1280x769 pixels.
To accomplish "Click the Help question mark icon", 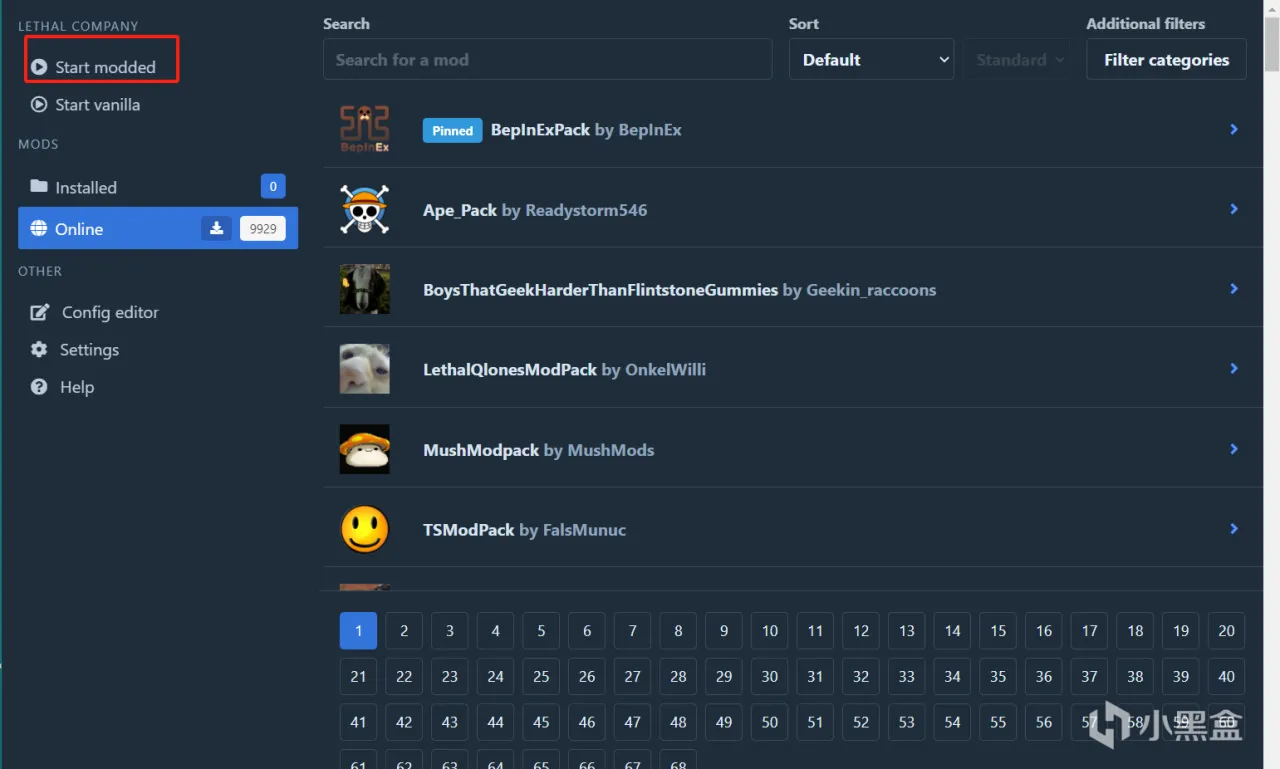I will click(x=39, y=387).
